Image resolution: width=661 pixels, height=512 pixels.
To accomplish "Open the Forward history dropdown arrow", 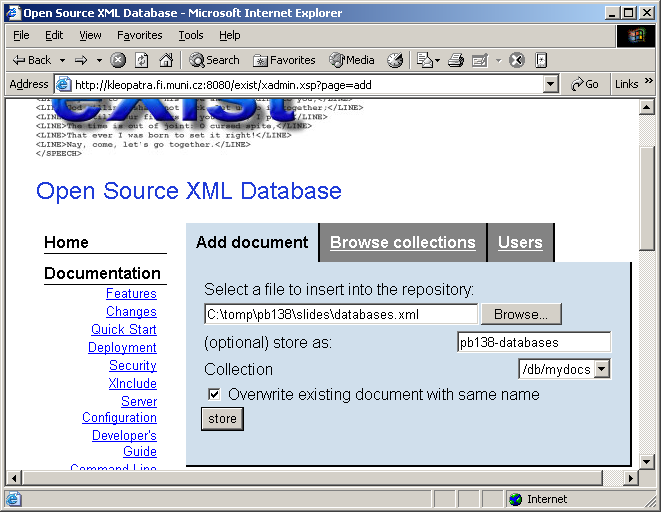I will 99,60.
